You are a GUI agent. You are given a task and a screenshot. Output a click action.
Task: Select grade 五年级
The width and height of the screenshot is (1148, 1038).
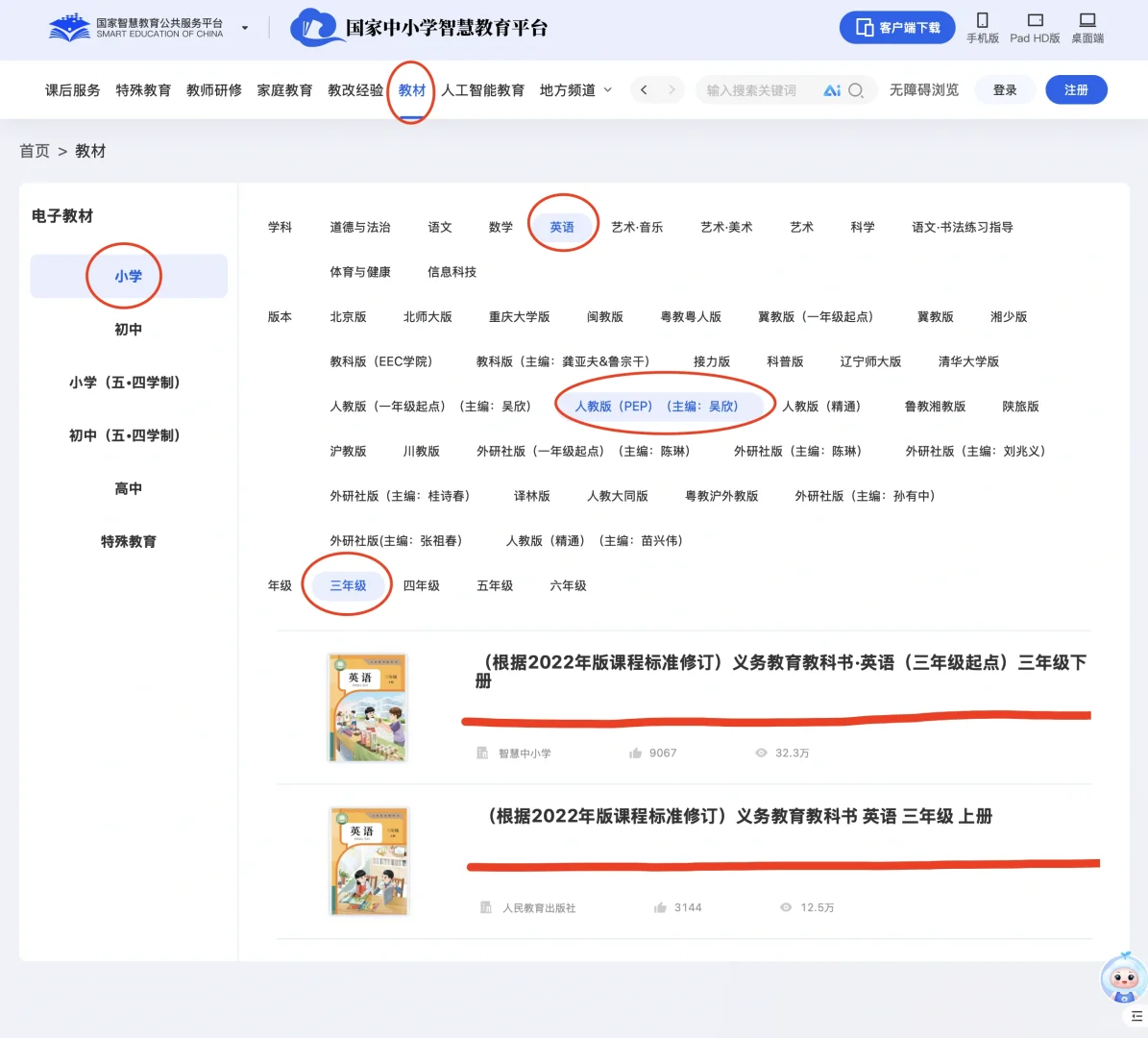click(495, 585)
